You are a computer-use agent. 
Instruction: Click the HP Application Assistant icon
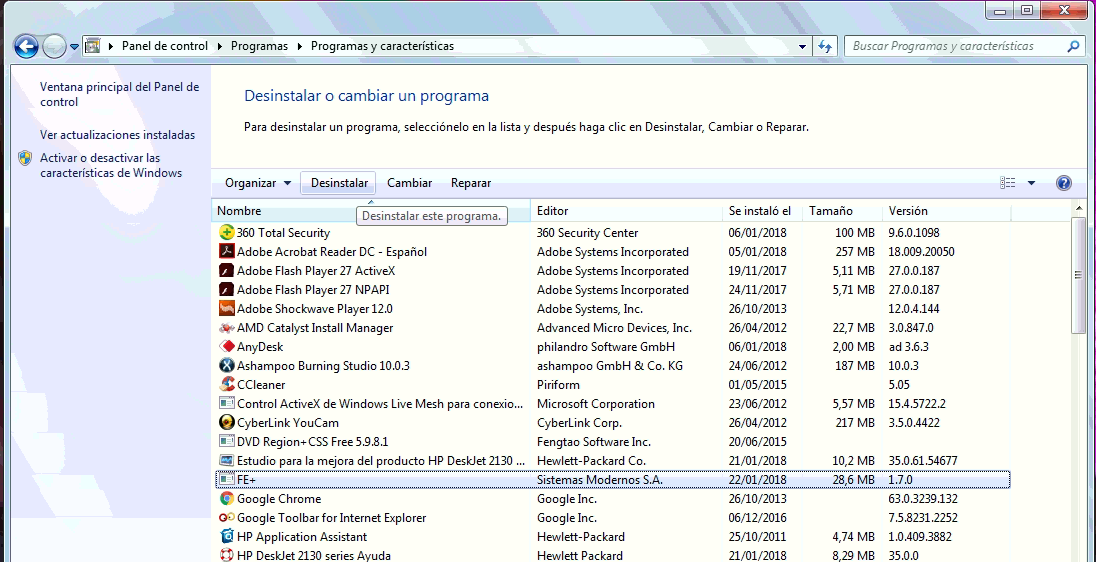click(x=226, y=537)
